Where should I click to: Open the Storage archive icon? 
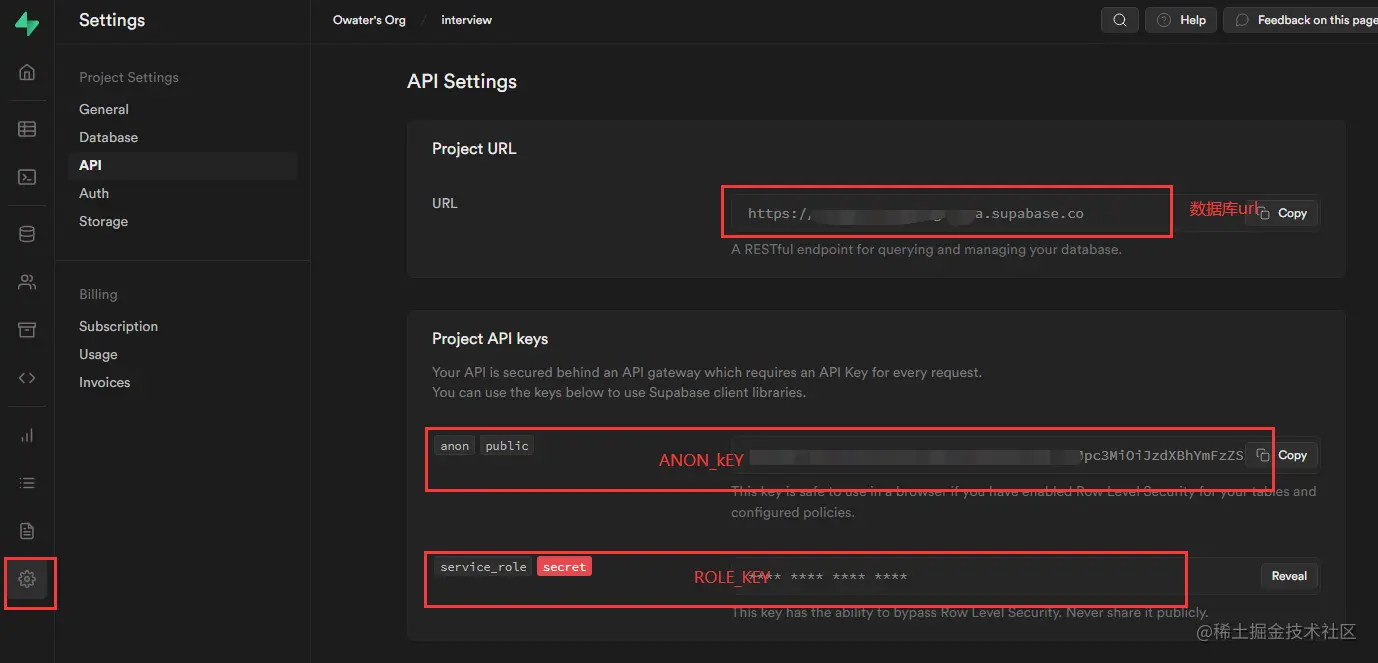27,330
